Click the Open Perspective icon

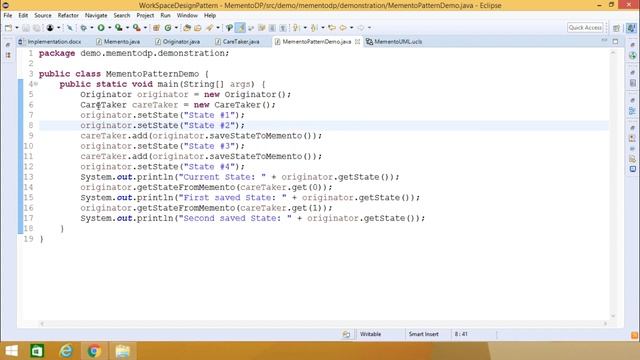pos(616,28)
